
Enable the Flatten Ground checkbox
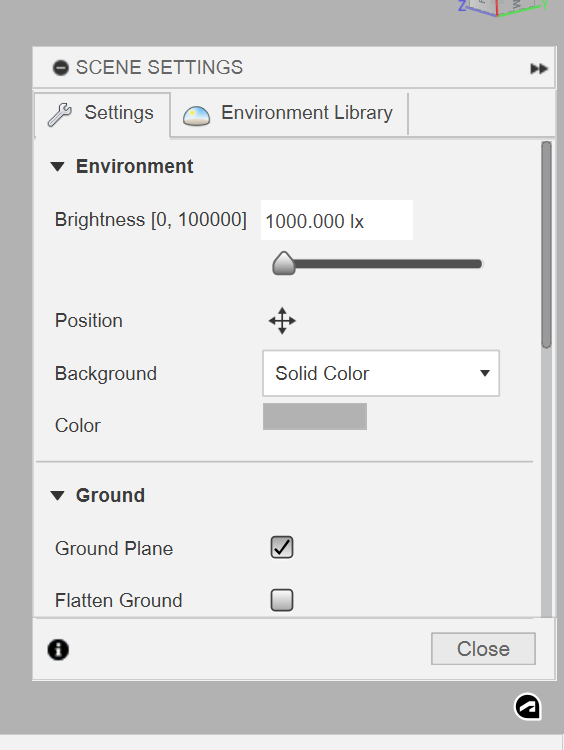[x=282, y=600]
